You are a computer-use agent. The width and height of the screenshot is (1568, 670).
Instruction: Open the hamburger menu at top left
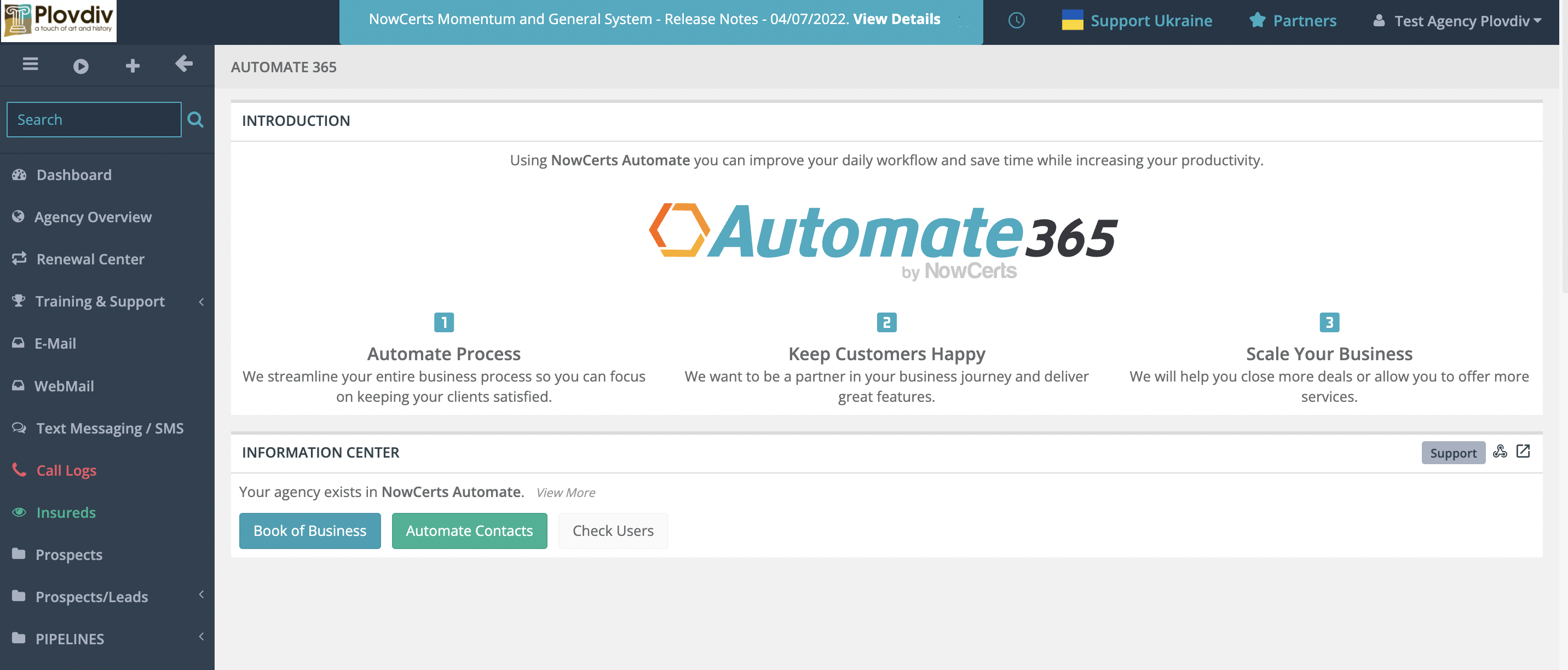point(29,65)
